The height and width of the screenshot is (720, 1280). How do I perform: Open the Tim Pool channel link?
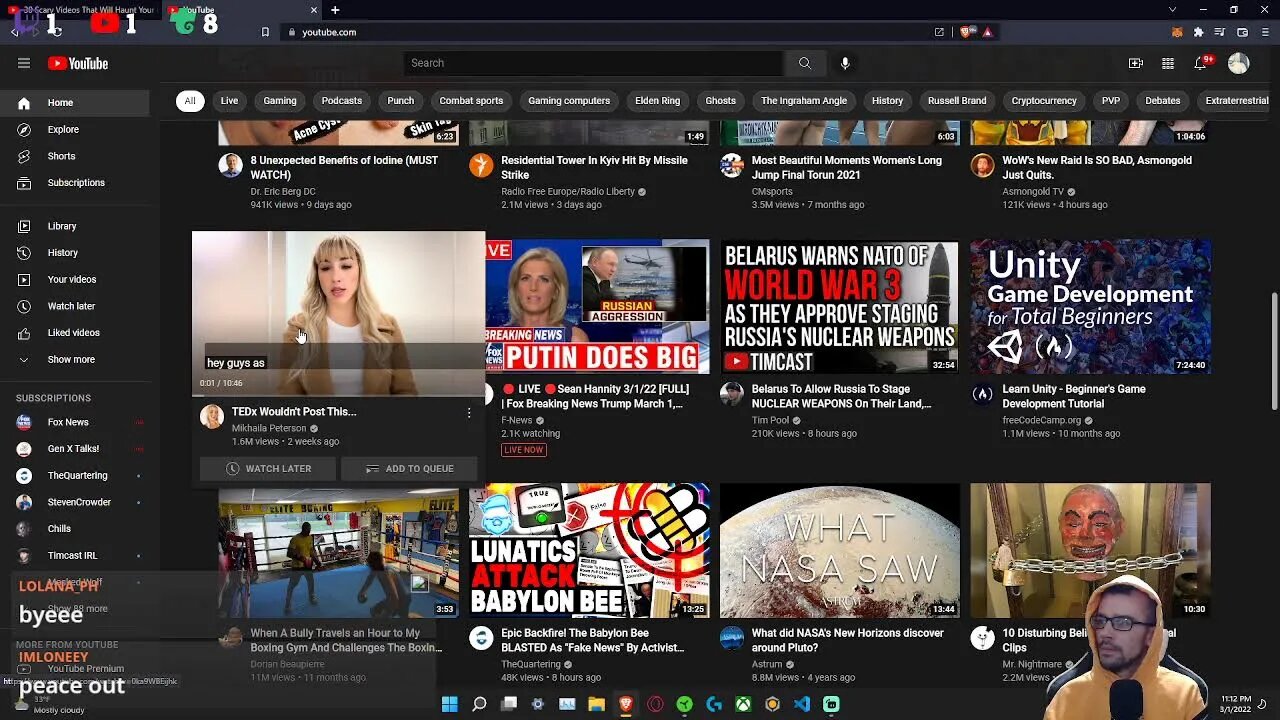pos(770,421)
